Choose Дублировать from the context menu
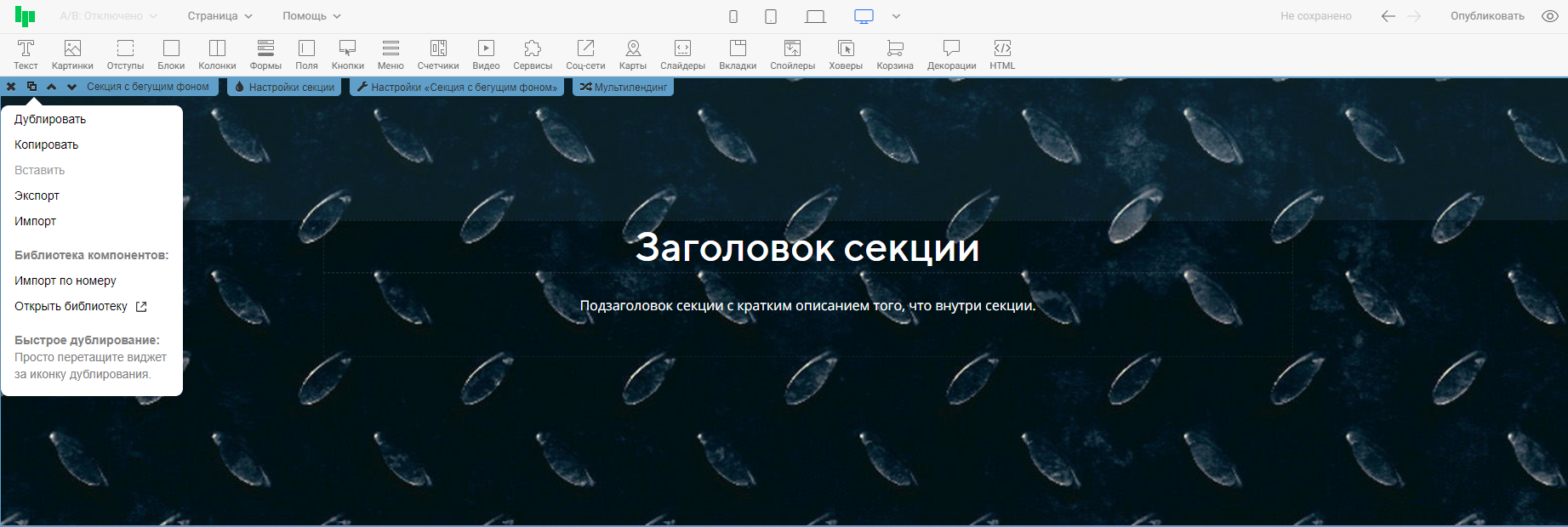The width and height of the screenshot is (1568, 527). point(50,119)
